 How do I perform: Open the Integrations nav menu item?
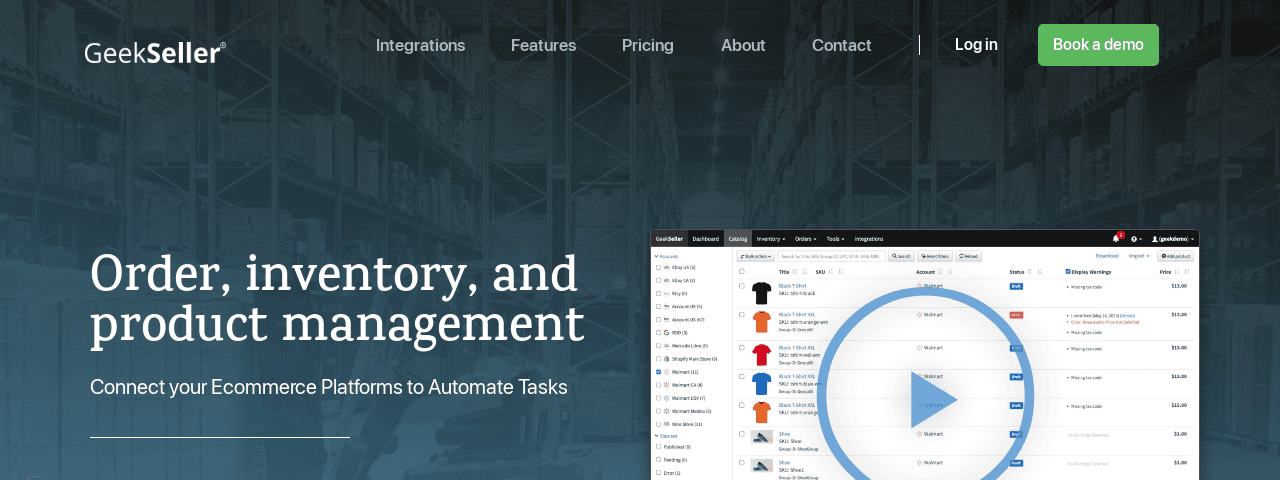pyautogui.click(x=420, y=45)
